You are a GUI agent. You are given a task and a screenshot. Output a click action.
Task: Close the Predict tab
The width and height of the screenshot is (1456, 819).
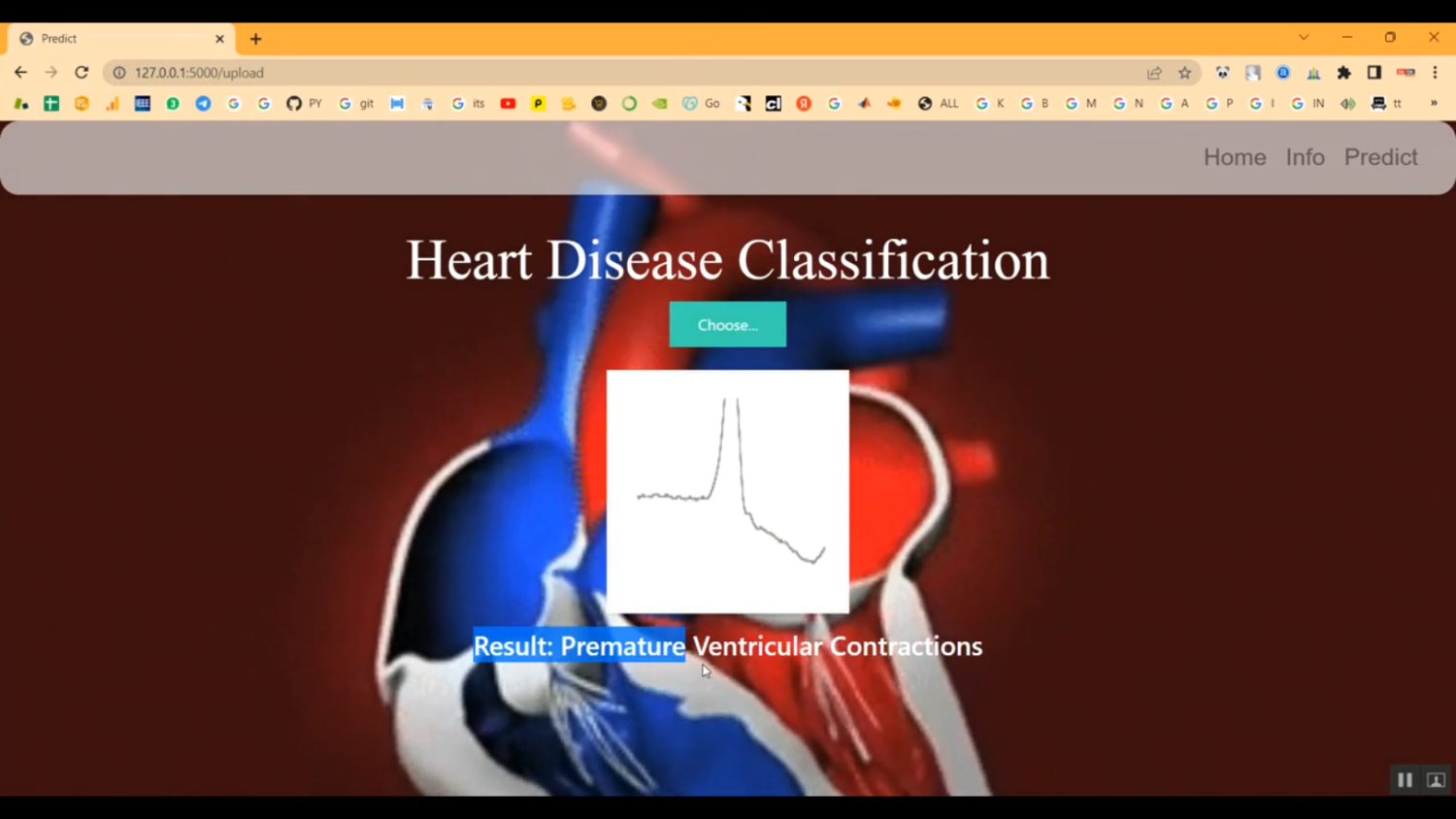219,39
